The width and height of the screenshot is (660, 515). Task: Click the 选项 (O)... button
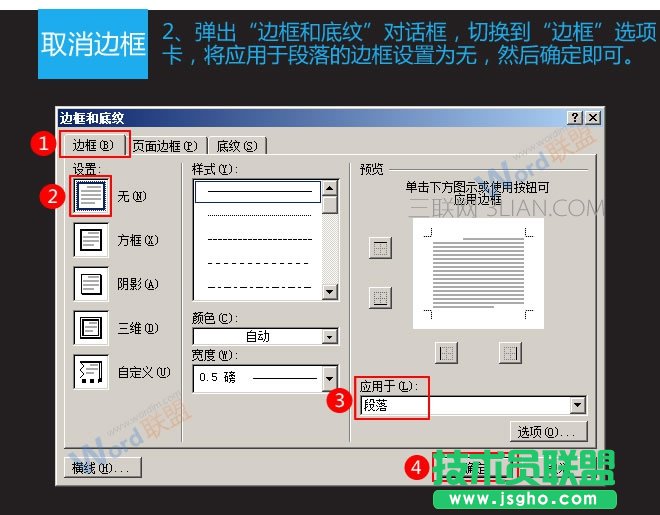pyautogui.click(x=548, y=432)
